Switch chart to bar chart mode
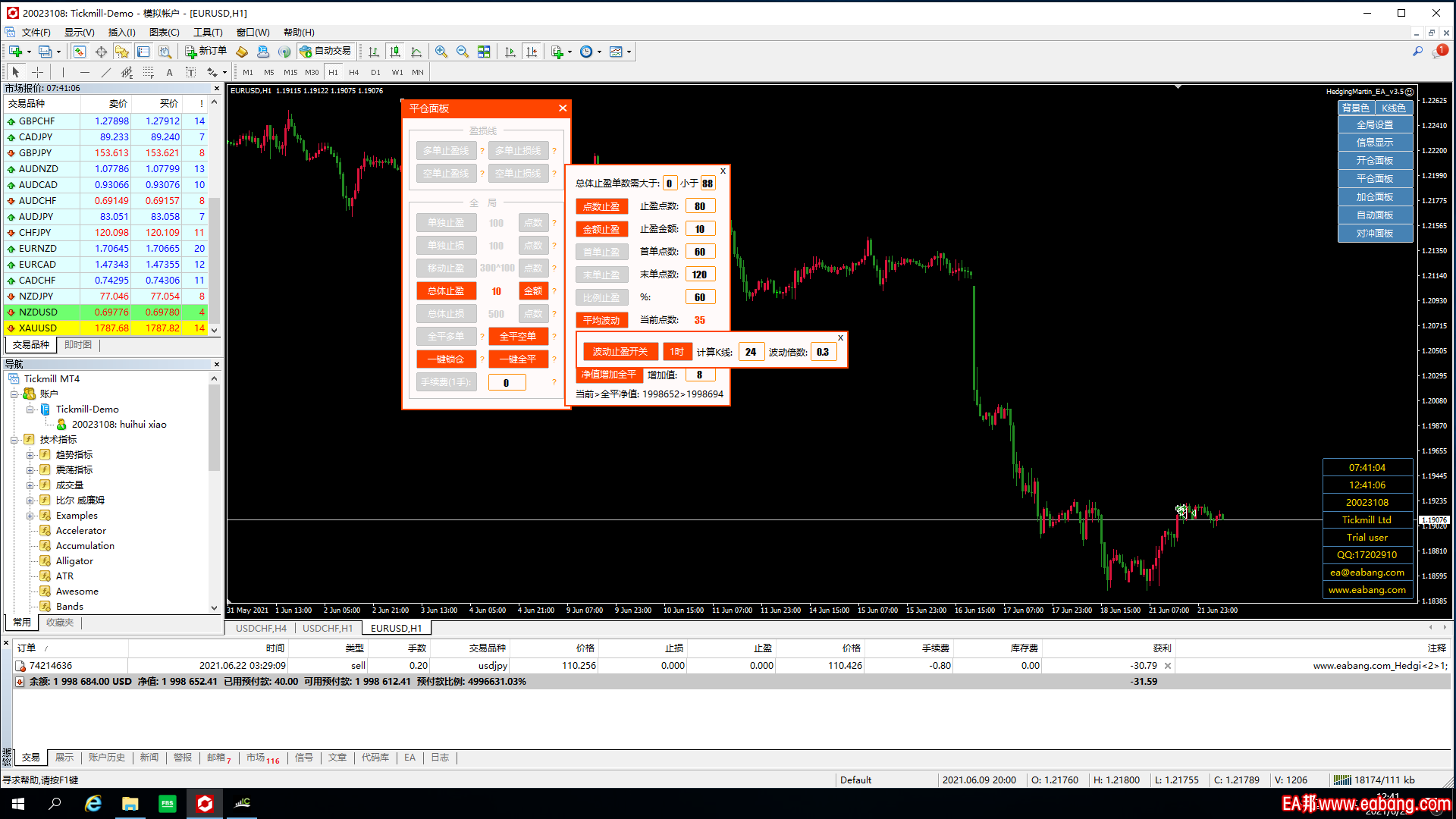The image size is (1456, 819). coord(374,52)
